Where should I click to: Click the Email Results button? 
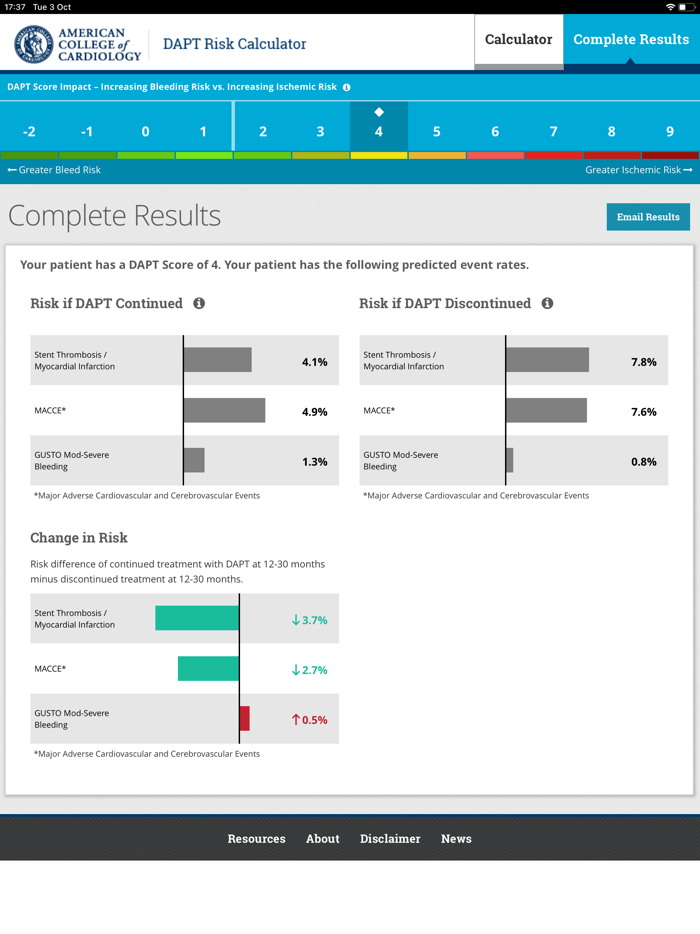point(648,217)
